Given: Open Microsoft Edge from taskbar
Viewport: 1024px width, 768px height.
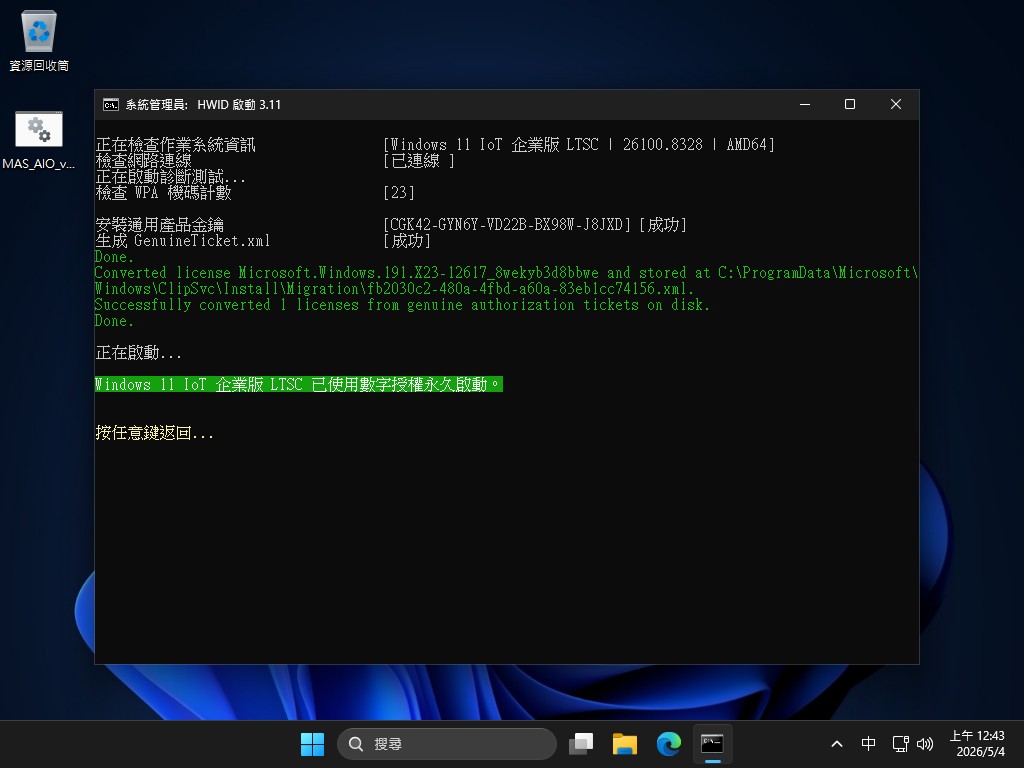Looking at the screenshot, I should pos(668,744).
